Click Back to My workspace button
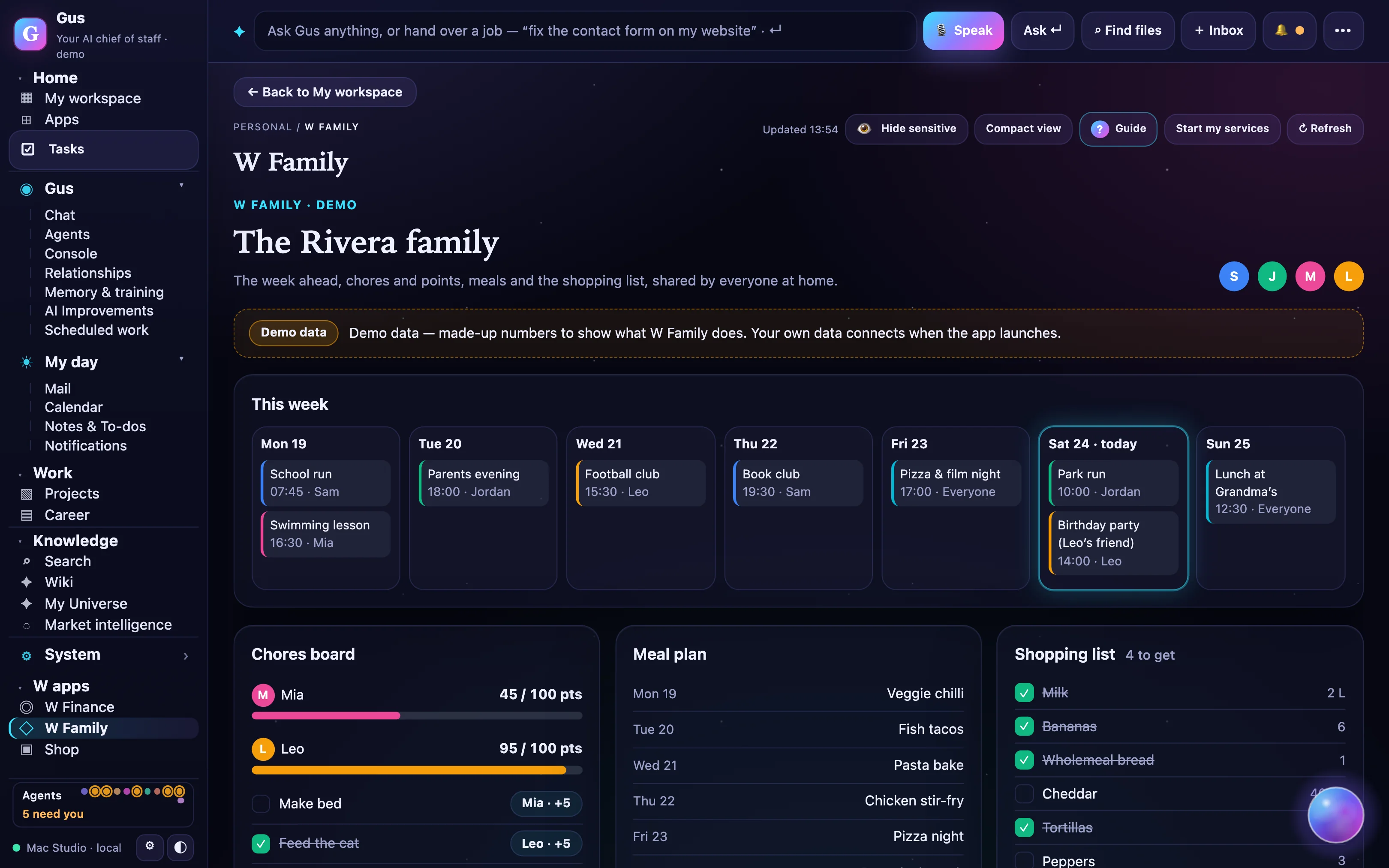Image resolution: width=1389 pixels, height=868 pixels. (325, 93)
